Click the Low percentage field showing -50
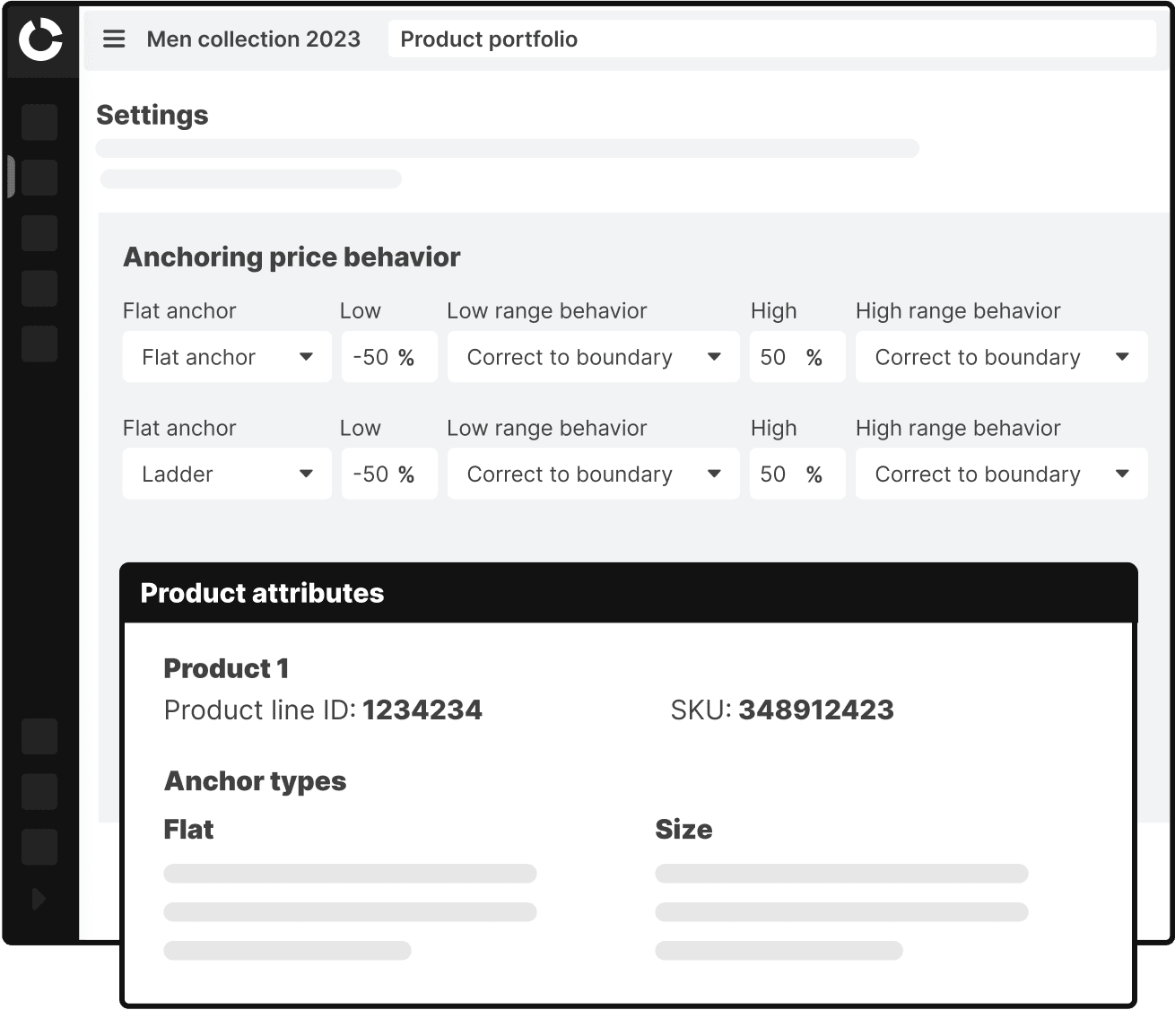This screenshot has width=1175, height=1036. (388, 356)
